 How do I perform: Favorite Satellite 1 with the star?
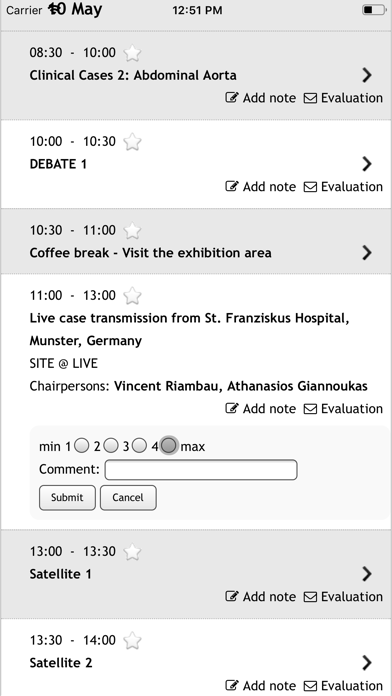(132, 552)
